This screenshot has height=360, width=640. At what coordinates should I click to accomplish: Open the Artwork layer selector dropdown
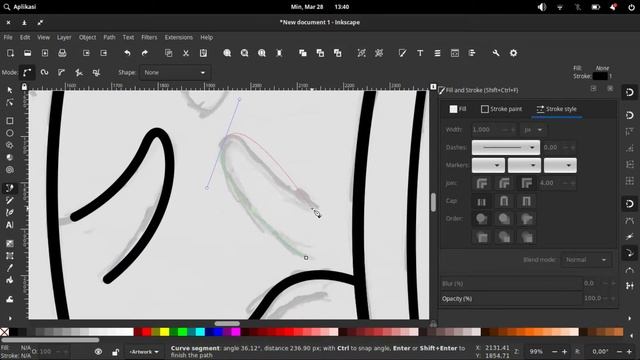144,351
